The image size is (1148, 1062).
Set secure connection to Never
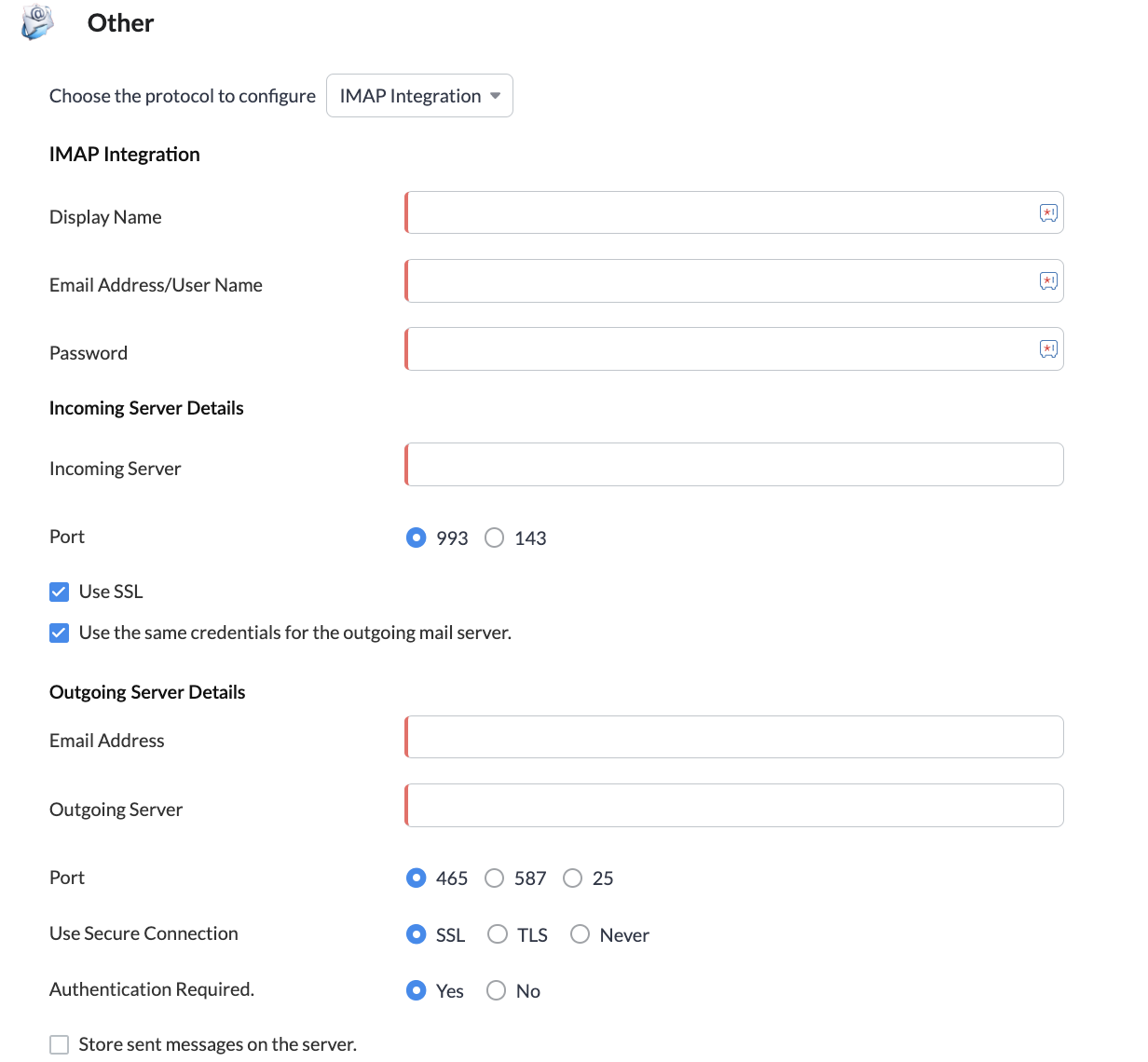tap(581, 934)
